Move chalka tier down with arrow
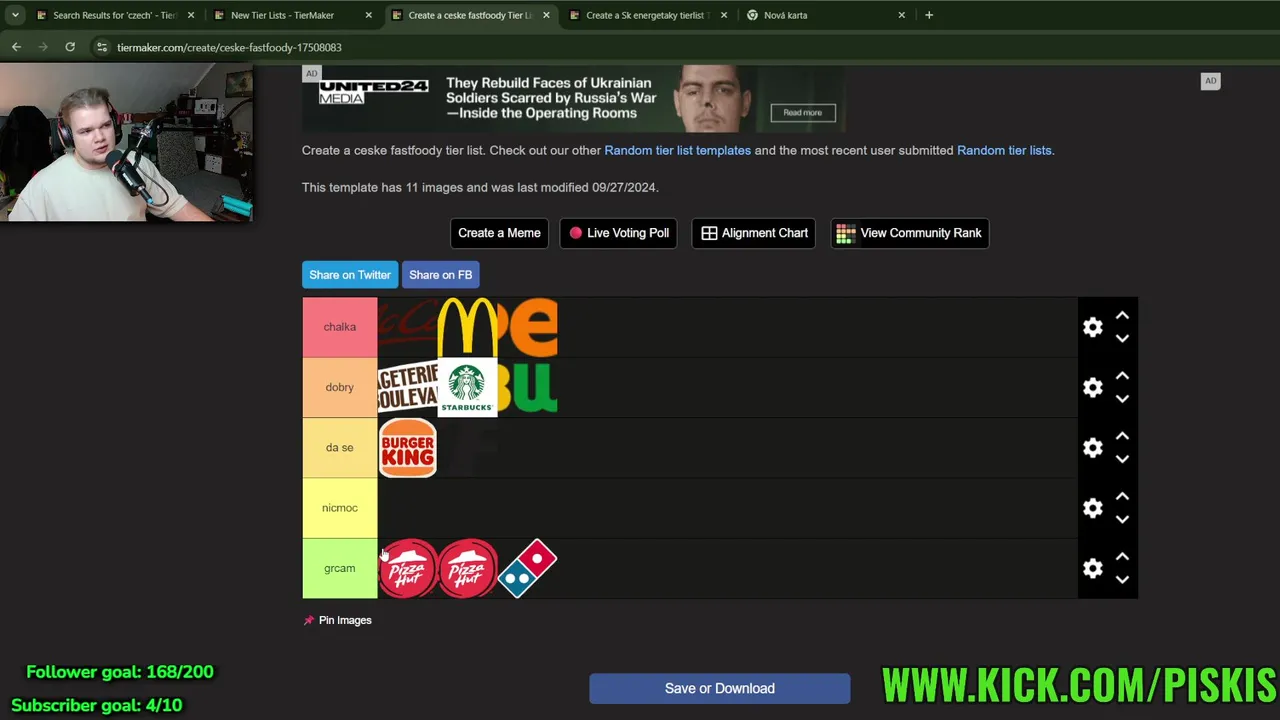Image resolution: width=1280 pixels, height=720 pixels. 1122,338
